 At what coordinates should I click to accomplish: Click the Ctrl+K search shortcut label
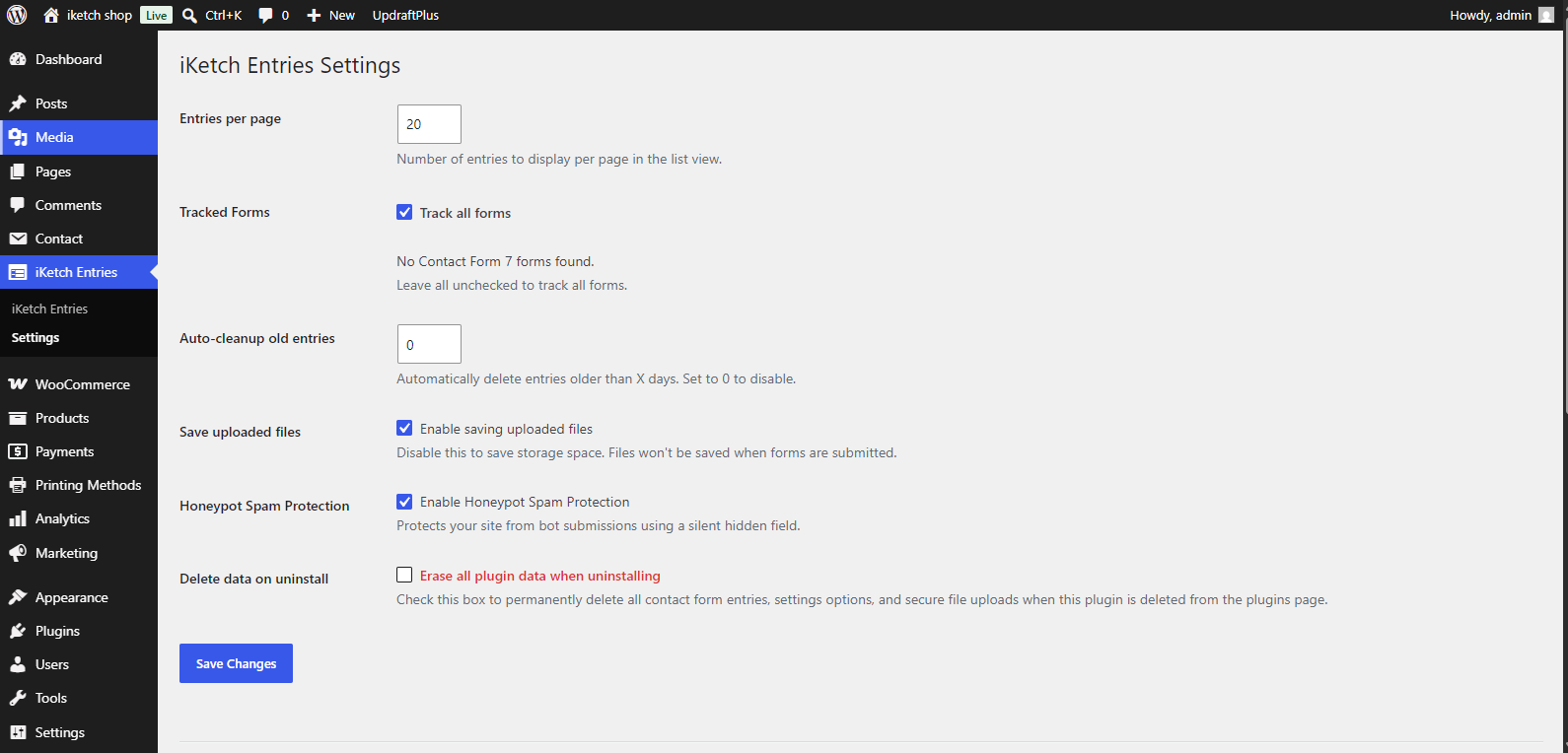coord(224,15)
